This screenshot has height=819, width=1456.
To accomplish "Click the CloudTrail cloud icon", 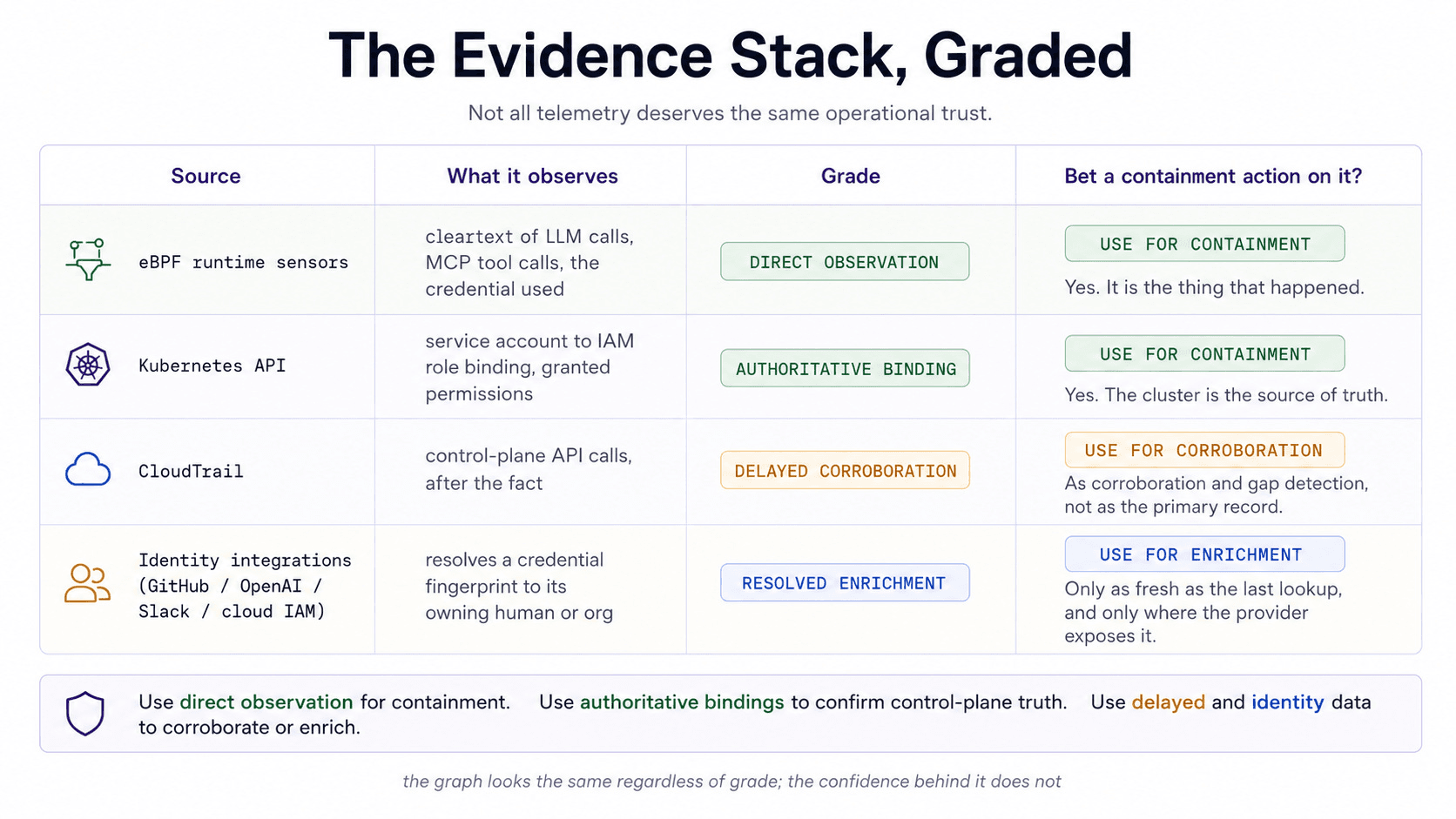I will (88, 469).
